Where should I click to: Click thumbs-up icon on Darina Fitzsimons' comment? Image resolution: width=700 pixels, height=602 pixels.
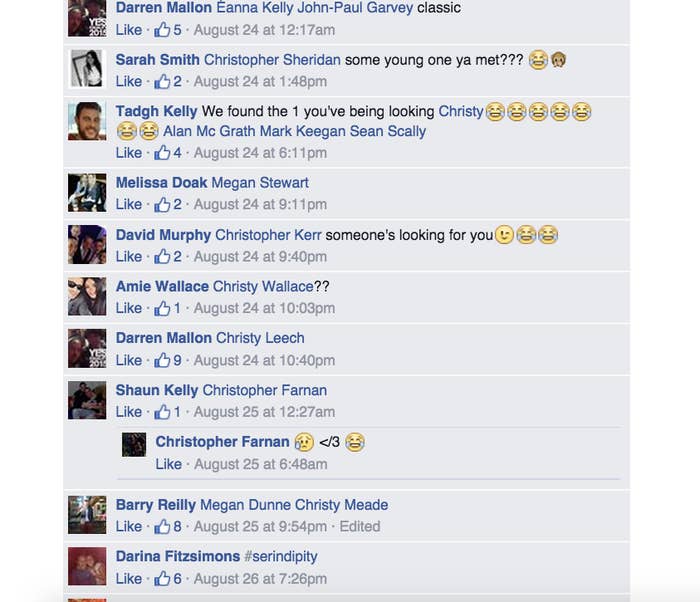162,579
